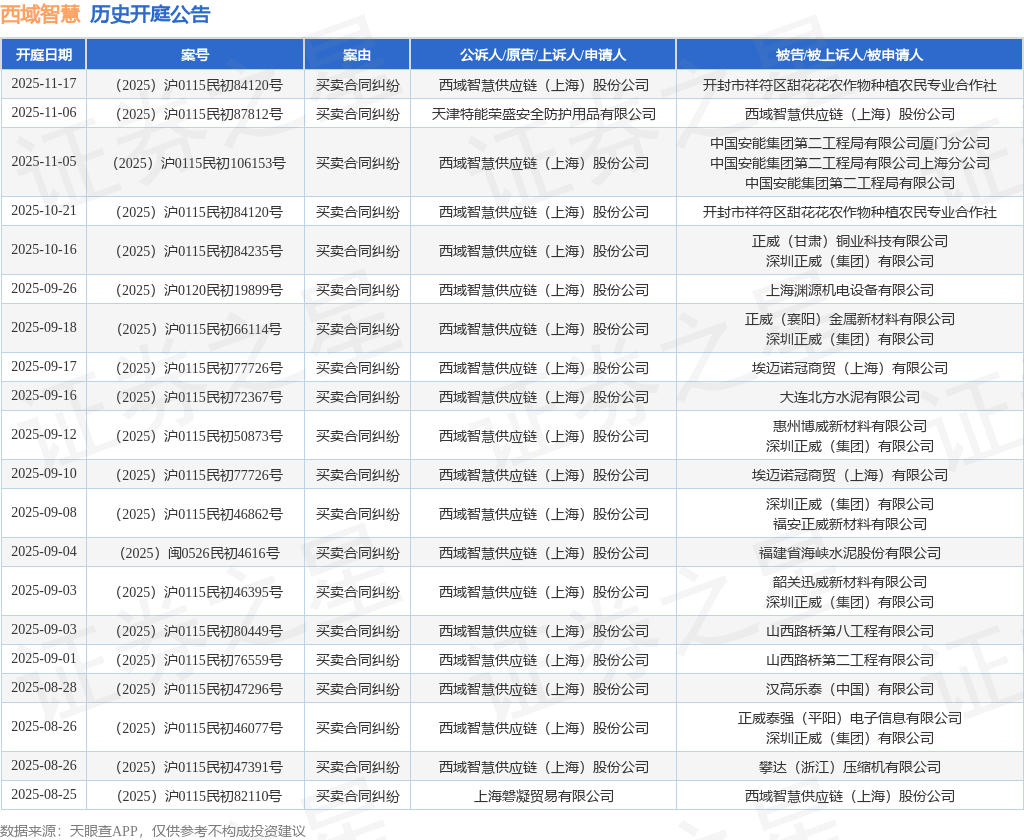
Task: Click the date 2025-09-12
Action: [x=44, y=435]
